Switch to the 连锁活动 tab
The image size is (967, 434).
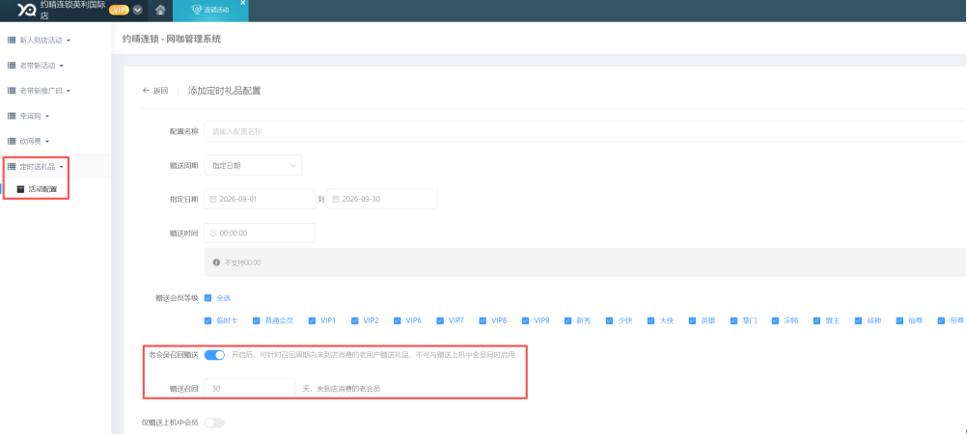pyautogui.click(x=210, y=10)
